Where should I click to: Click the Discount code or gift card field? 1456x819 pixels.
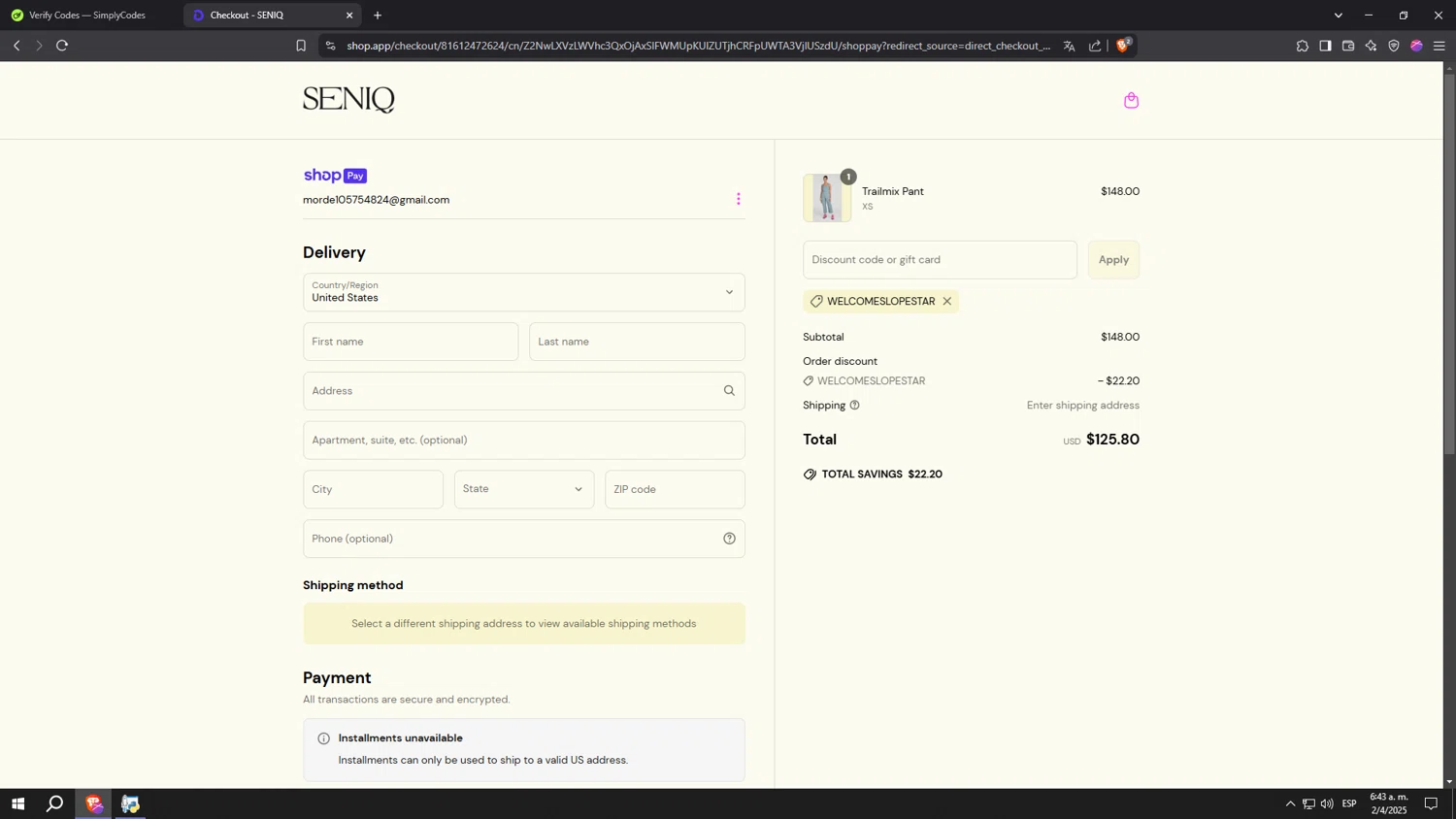click(940, 260)
